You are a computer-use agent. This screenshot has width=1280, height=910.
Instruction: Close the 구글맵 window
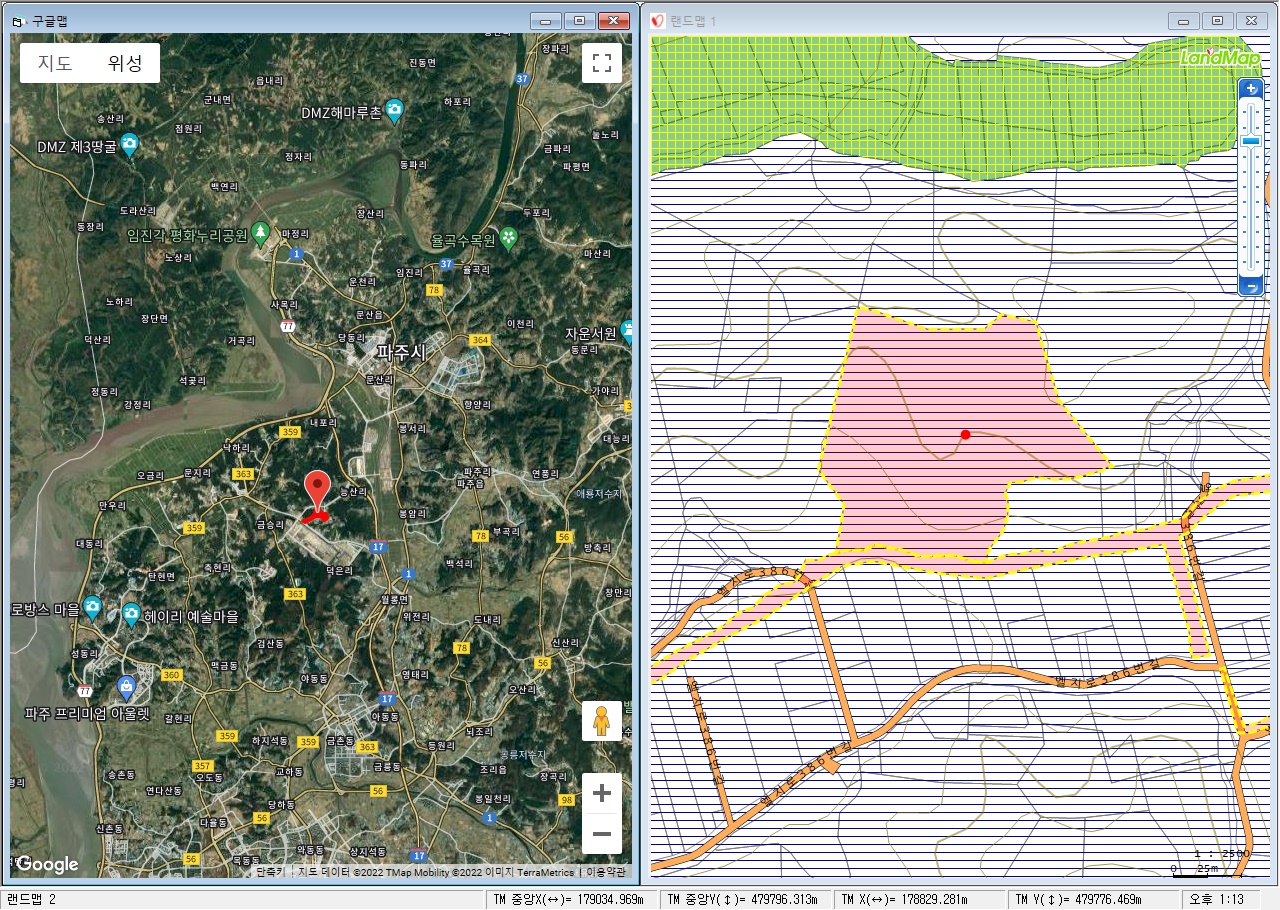click(613, 20)
